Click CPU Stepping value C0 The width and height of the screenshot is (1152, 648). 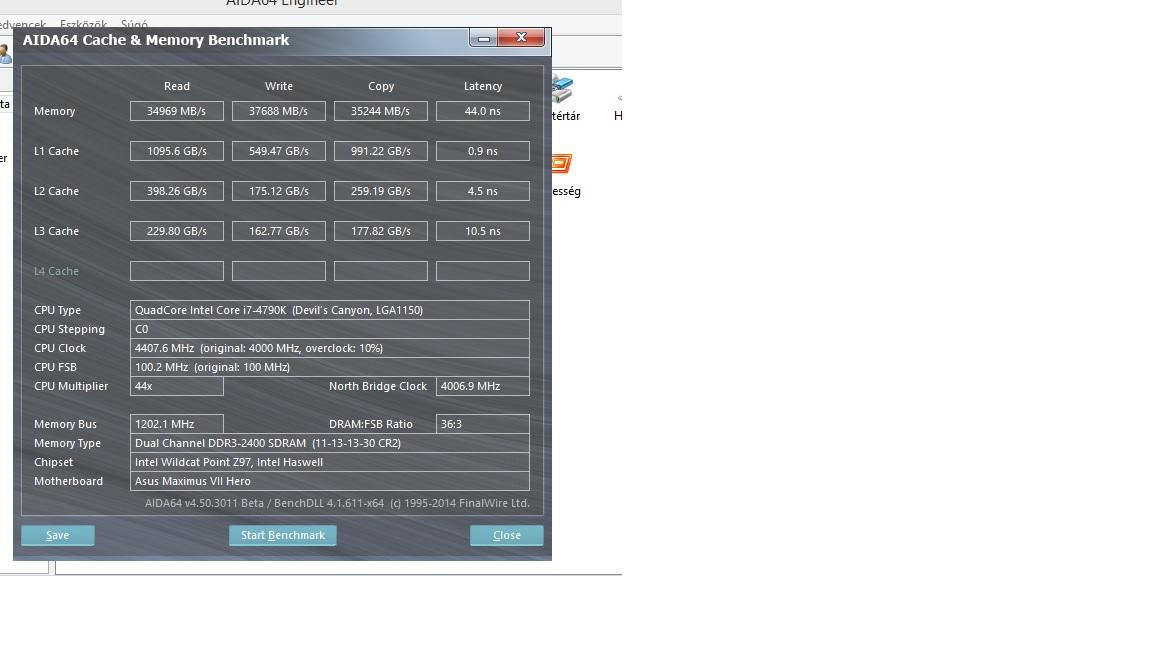(329, 329)
